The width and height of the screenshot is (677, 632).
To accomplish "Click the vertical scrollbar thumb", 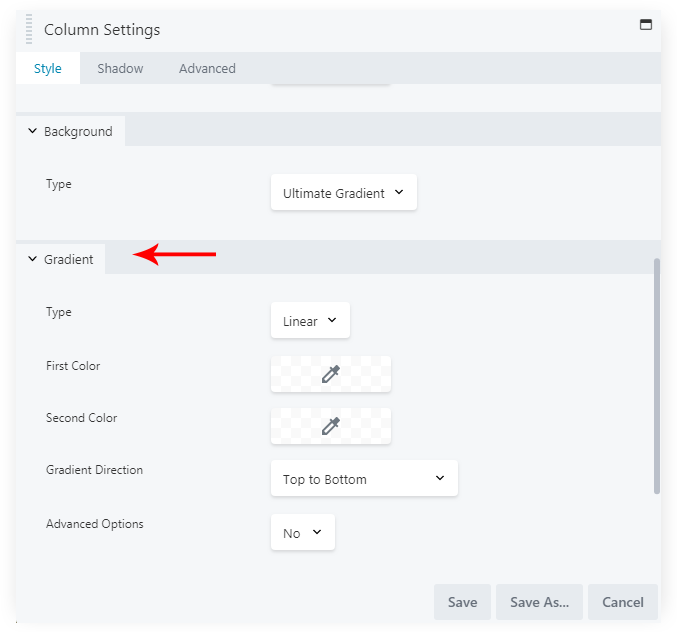I will coord(656,375).
